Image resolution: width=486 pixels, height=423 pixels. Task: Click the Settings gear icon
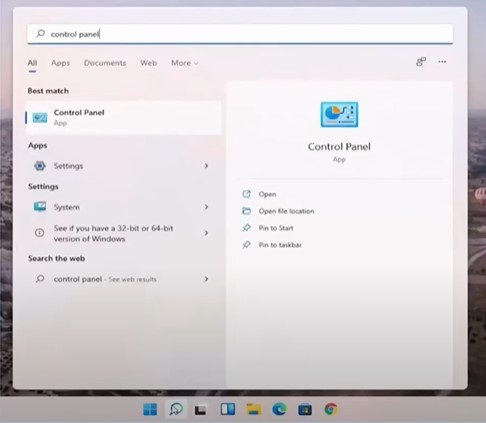click(x=40, y=166)
